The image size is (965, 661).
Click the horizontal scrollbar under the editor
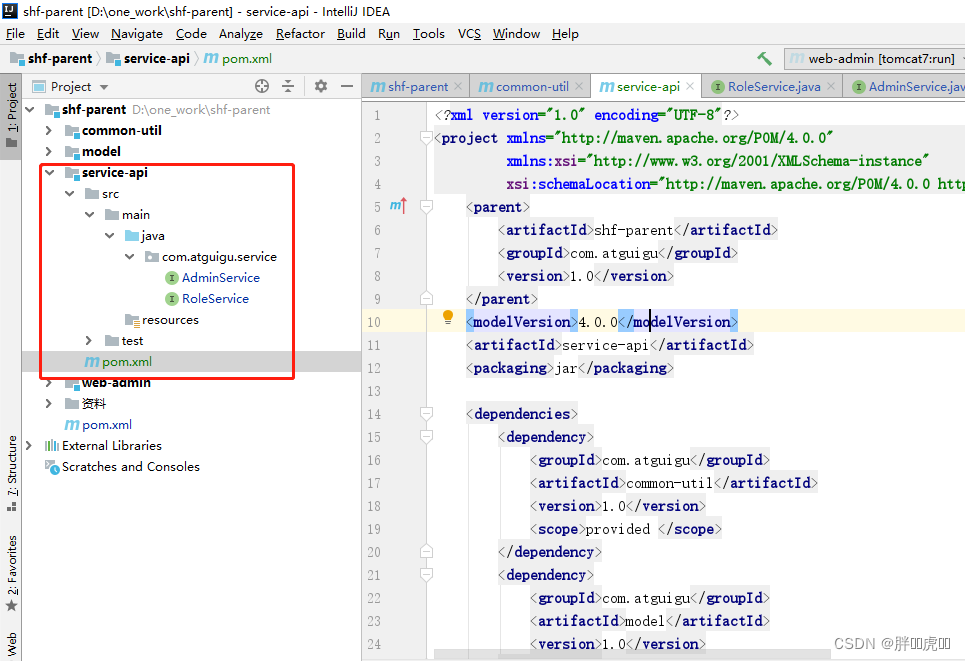tap(634, 655)
